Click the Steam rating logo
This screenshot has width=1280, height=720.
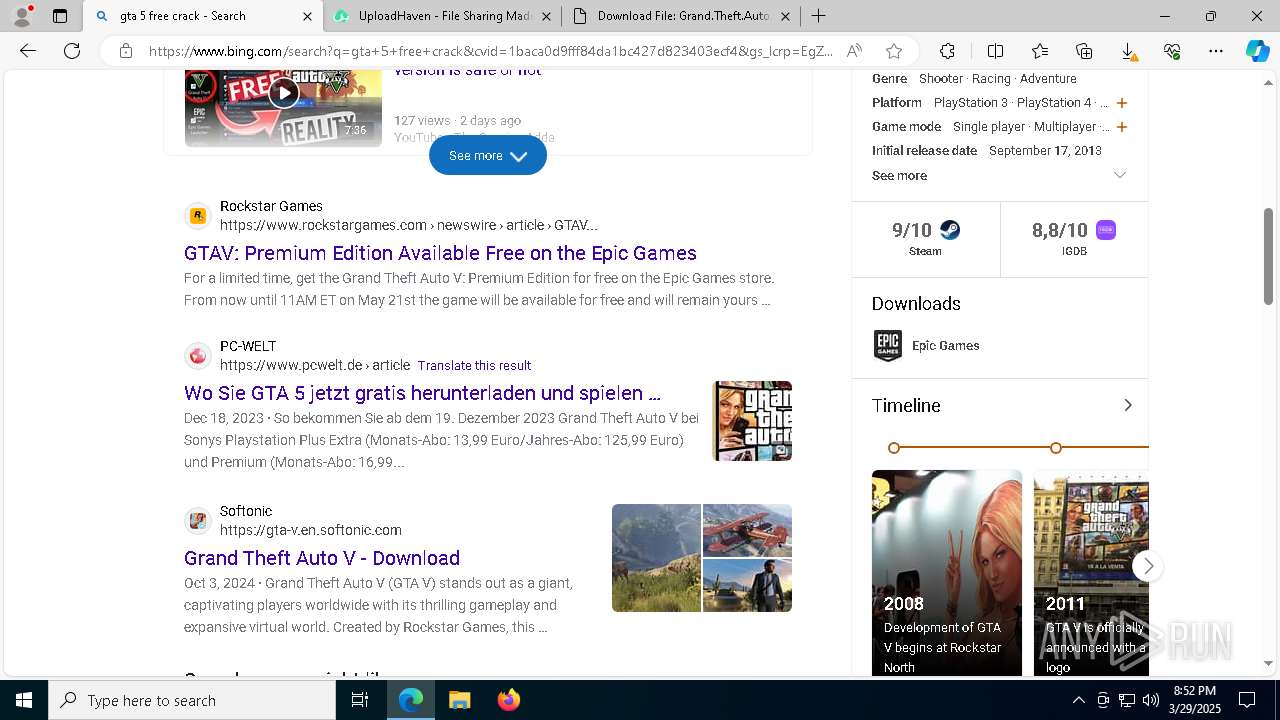pyautogui.click(x=950, y=230)
